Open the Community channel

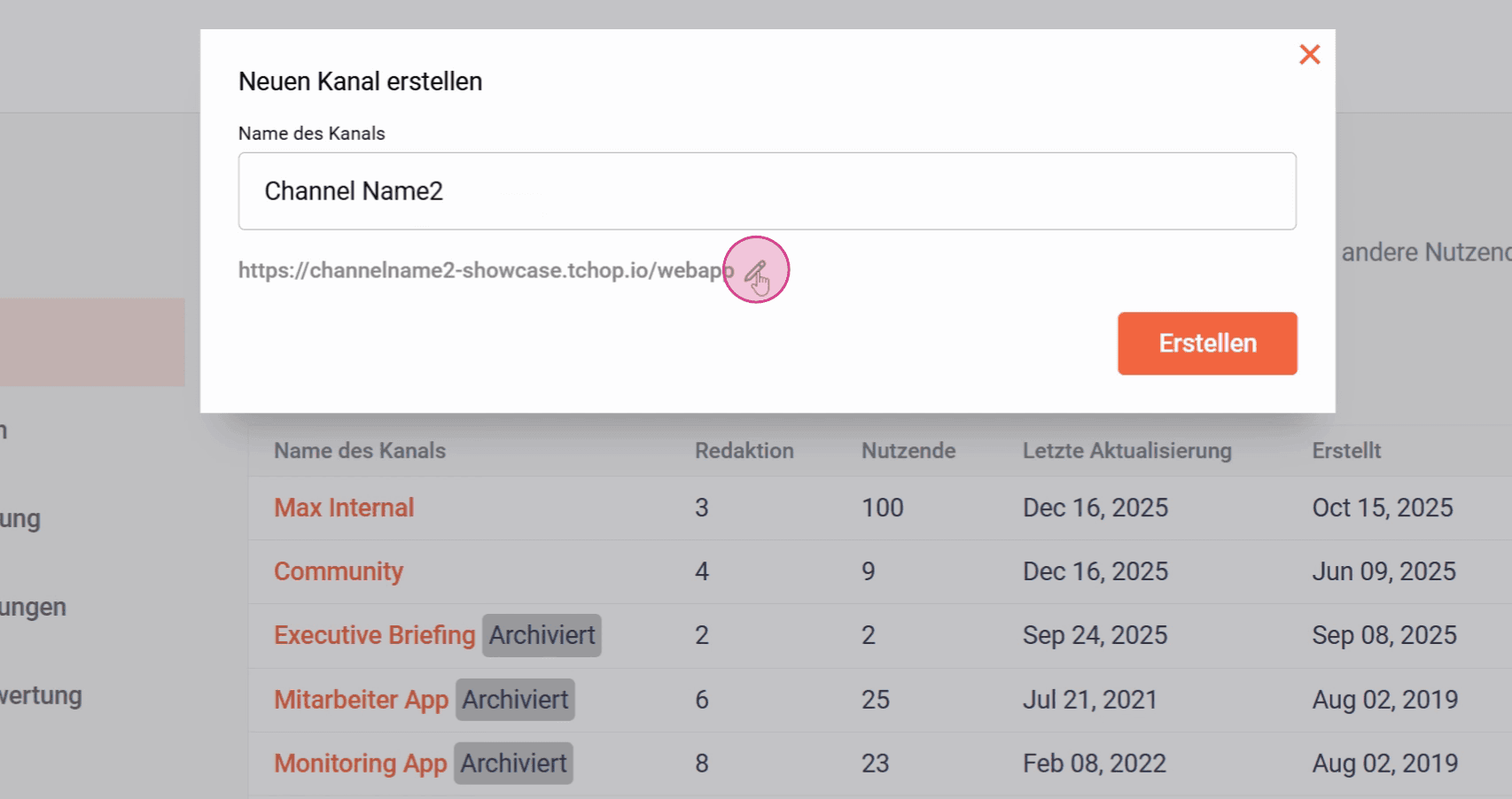pos(339,571)
